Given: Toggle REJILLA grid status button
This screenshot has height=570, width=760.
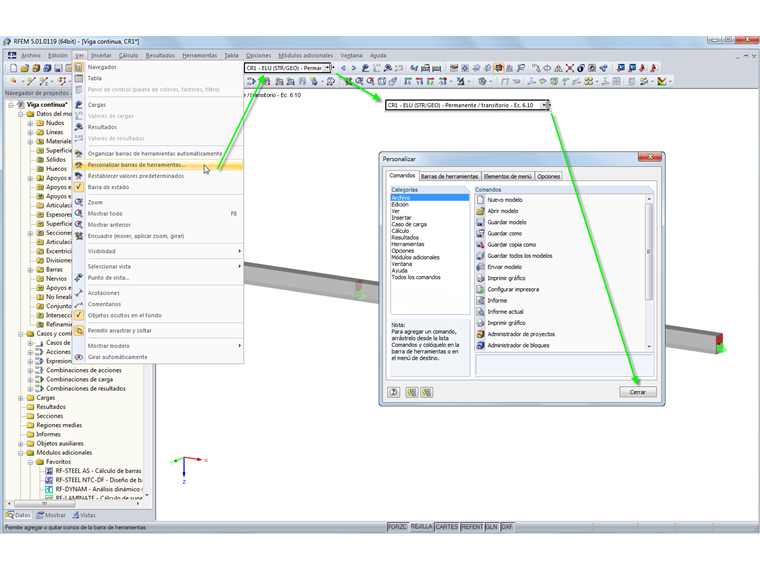Looking at the screenshot, I should click(421, 527).
